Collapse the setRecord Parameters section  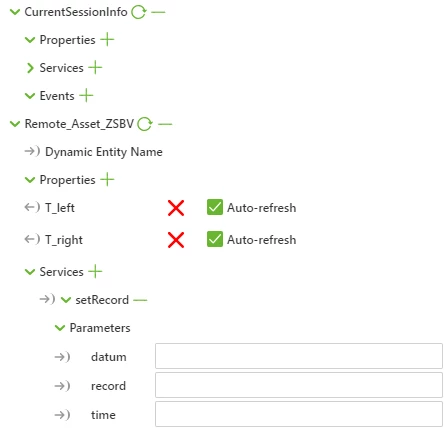pyautogui.click(x=60, y=328)
